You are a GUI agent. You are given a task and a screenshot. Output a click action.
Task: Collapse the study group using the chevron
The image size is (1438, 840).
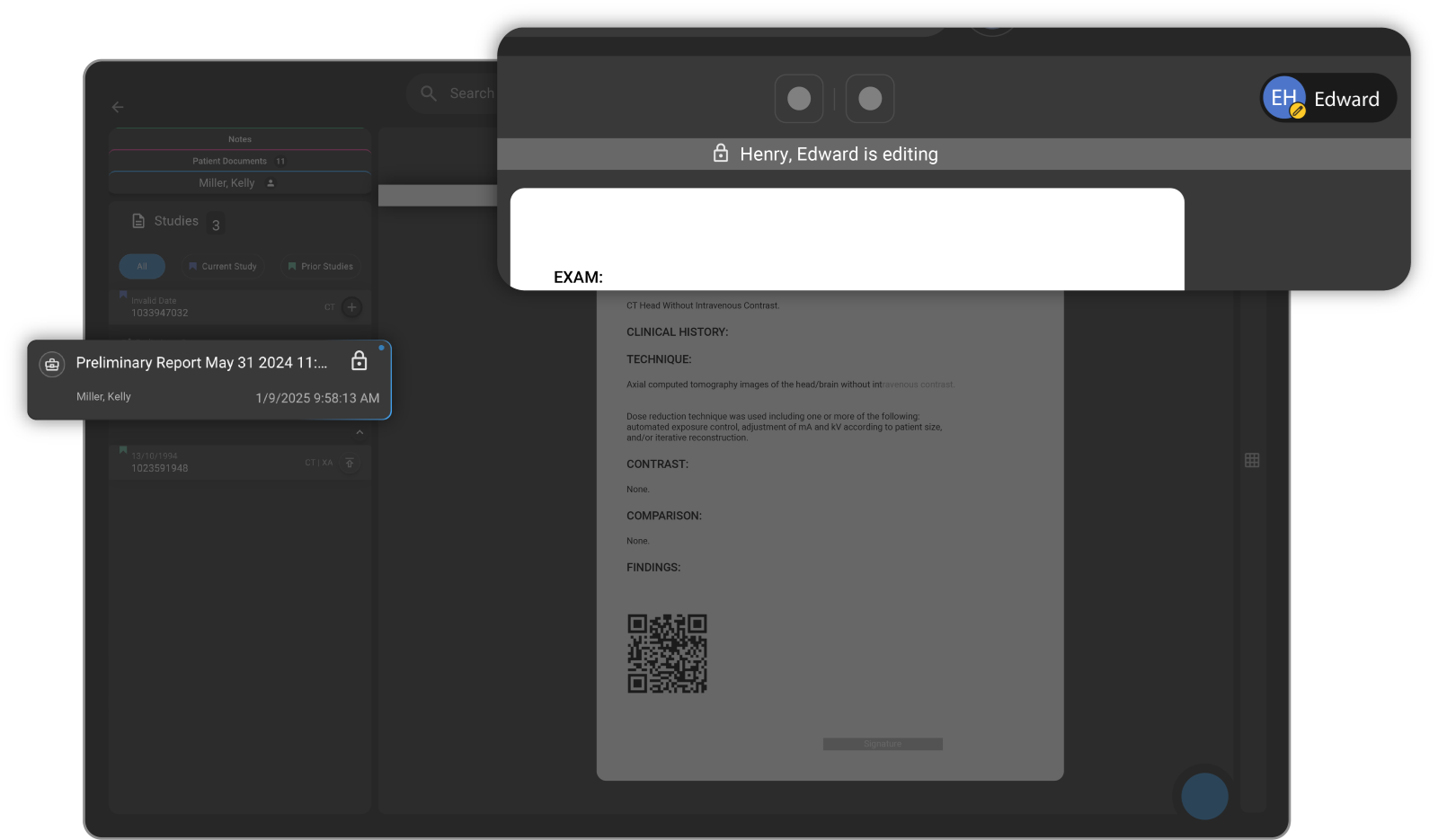tap(359, 433)
